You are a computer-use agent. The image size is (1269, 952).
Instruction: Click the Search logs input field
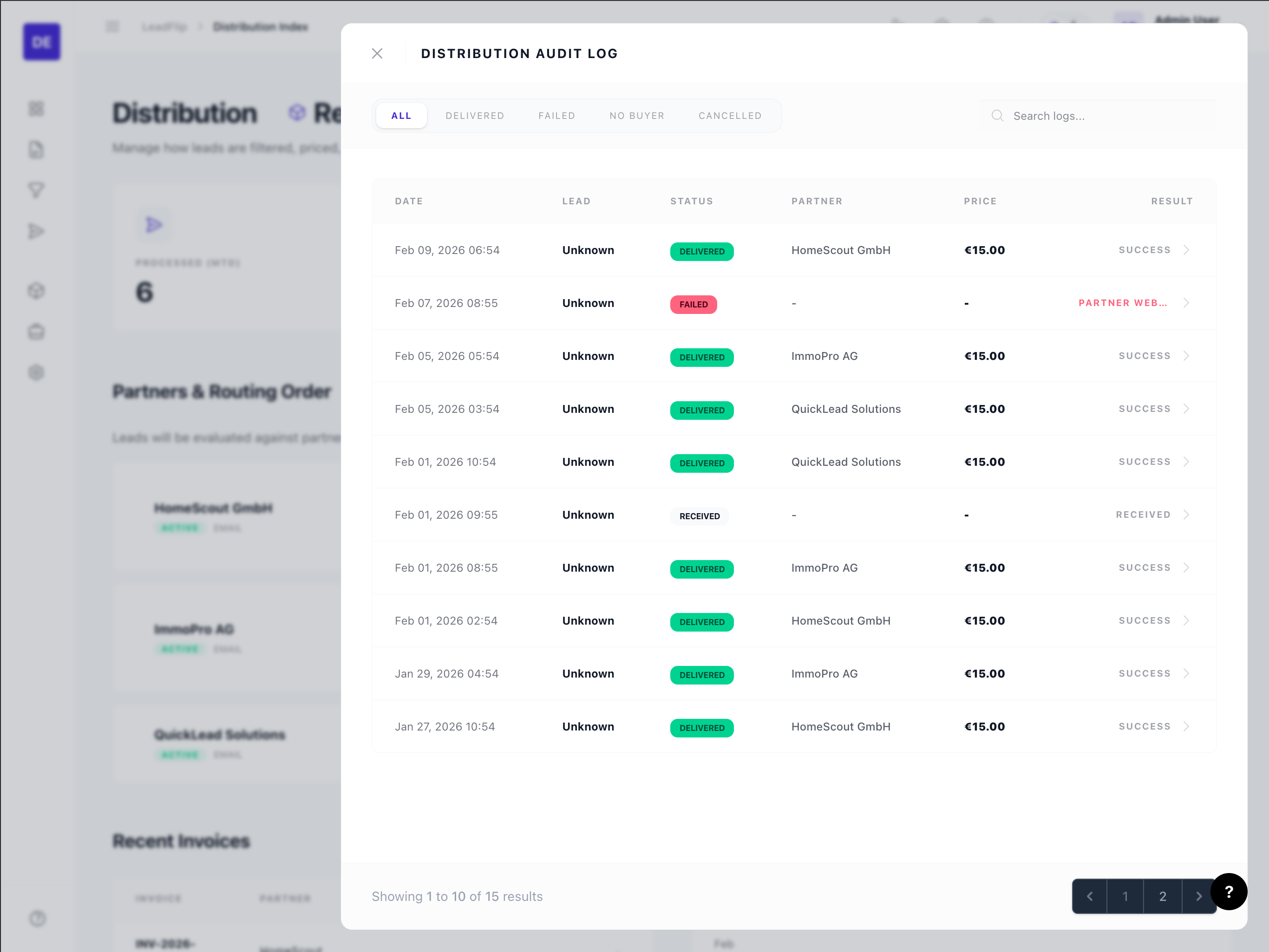[x=1090, y=115]
